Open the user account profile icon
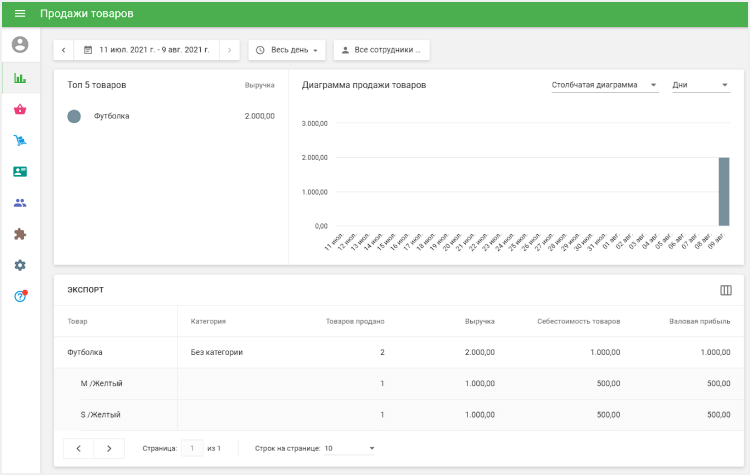This screenshot has width=750, height=475. (x=20, y=44)
